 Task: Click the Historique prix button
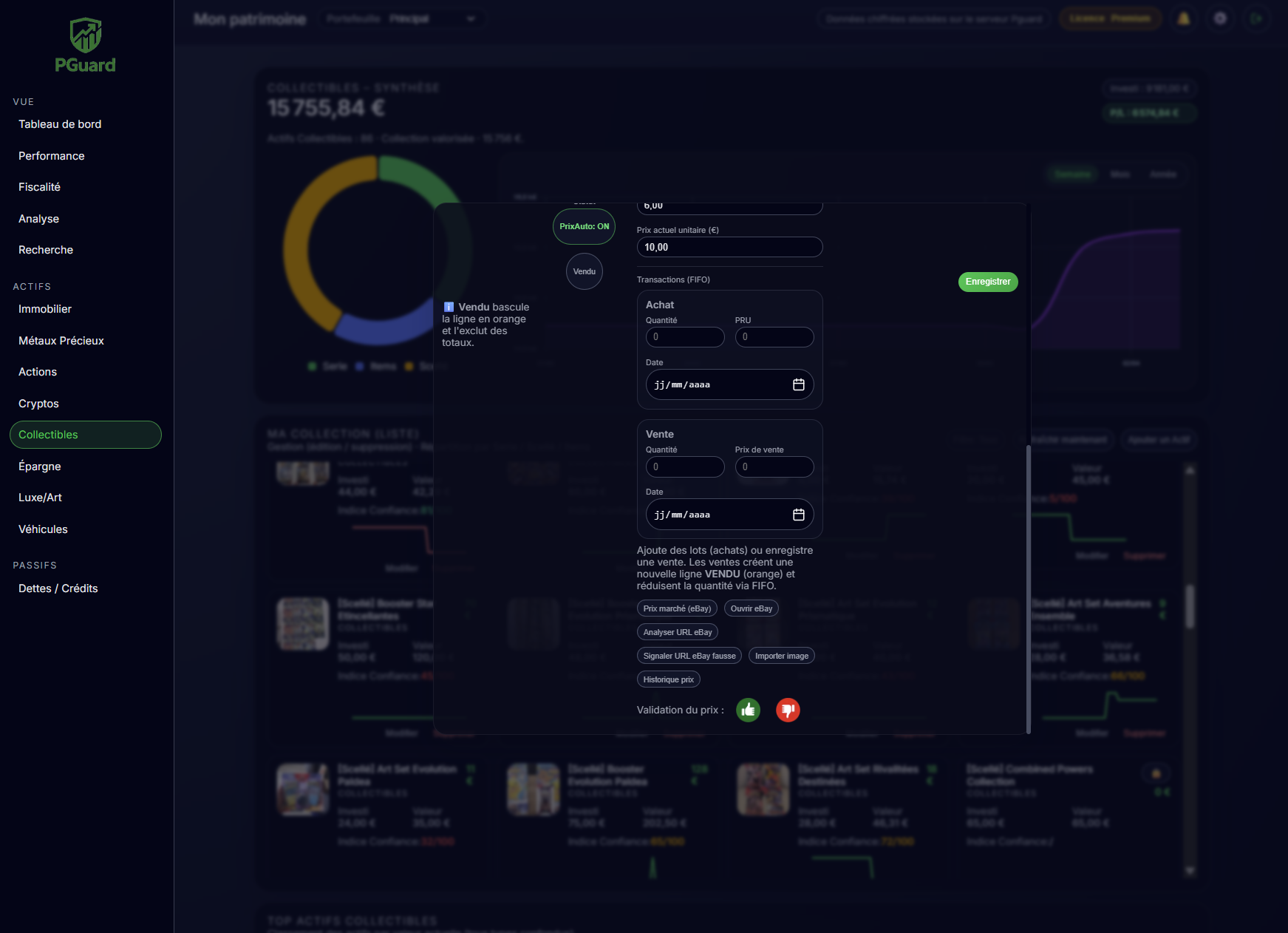(x=668, y=679)
